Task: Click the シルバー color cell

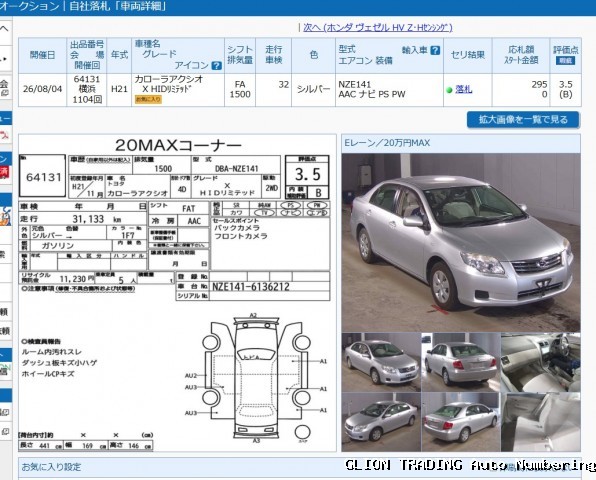Action: (x=314, y=89)
